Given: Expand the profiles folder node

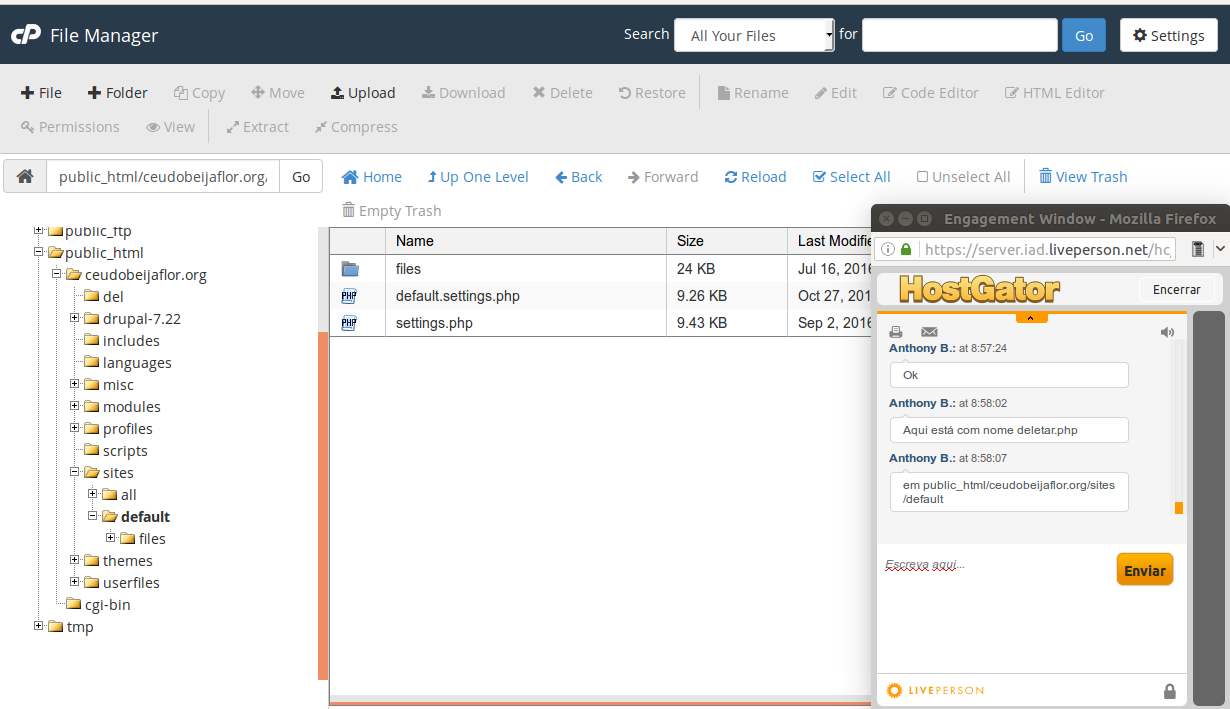Looking at the screenshot, I should pos(75,428).
